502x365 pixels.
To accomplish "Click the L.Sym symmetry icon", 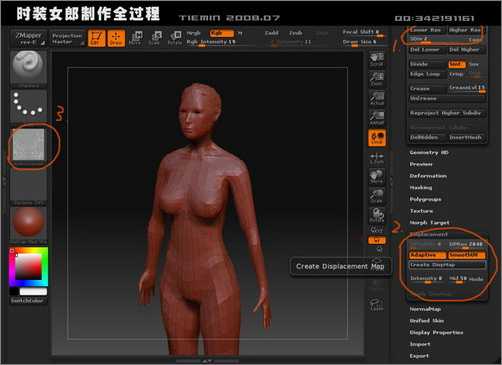I will pyautogui.click(x=377, y=158).
